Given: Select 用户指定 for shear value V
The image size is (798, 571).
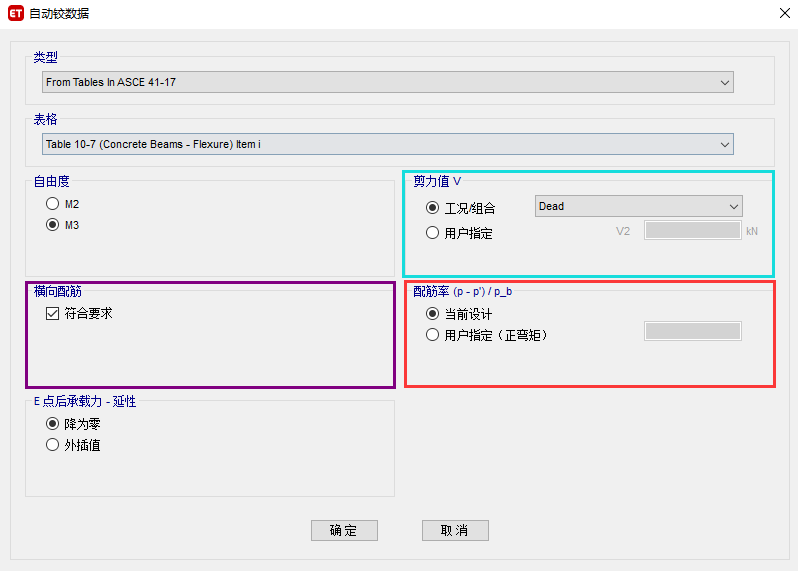Looking at the screenshot, I should point(459,233).
